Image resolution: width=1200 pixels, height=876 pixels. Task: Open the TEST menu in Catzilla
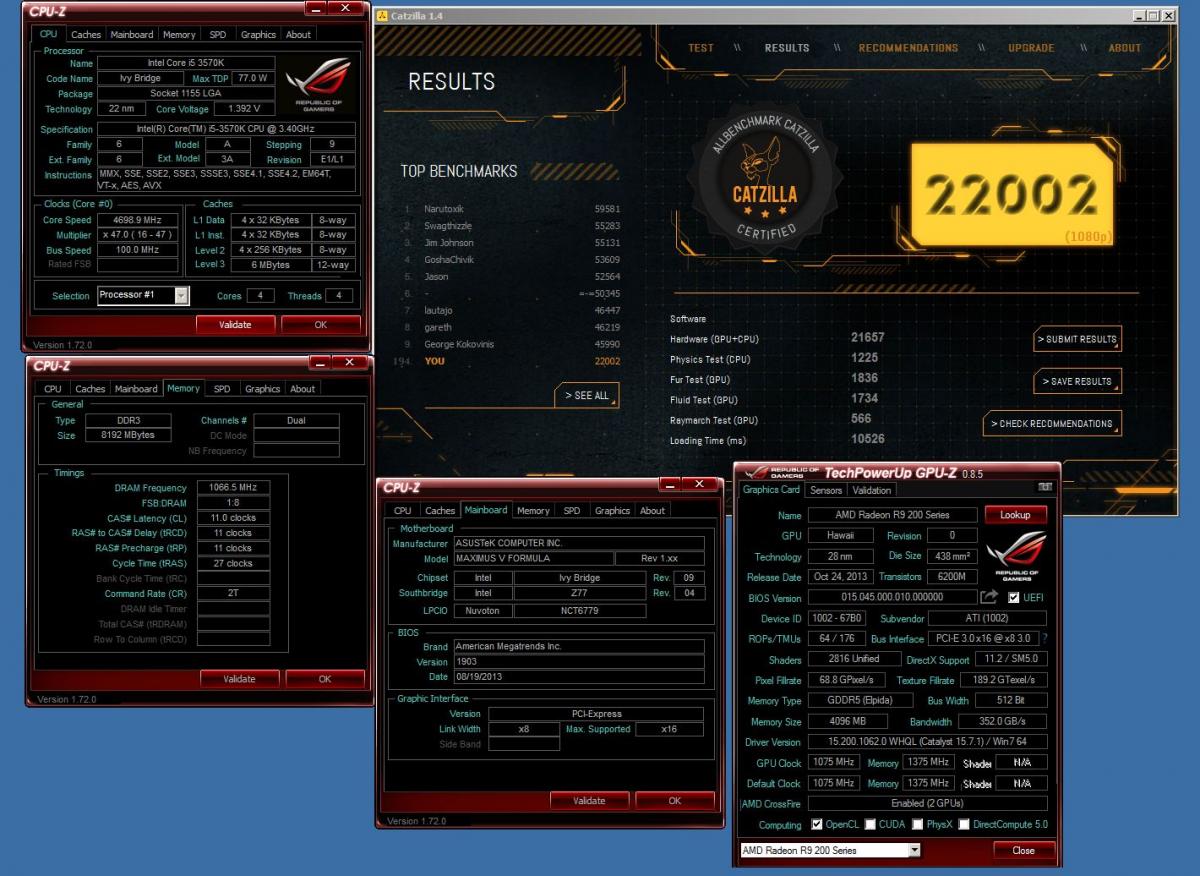tap(701, 48)
